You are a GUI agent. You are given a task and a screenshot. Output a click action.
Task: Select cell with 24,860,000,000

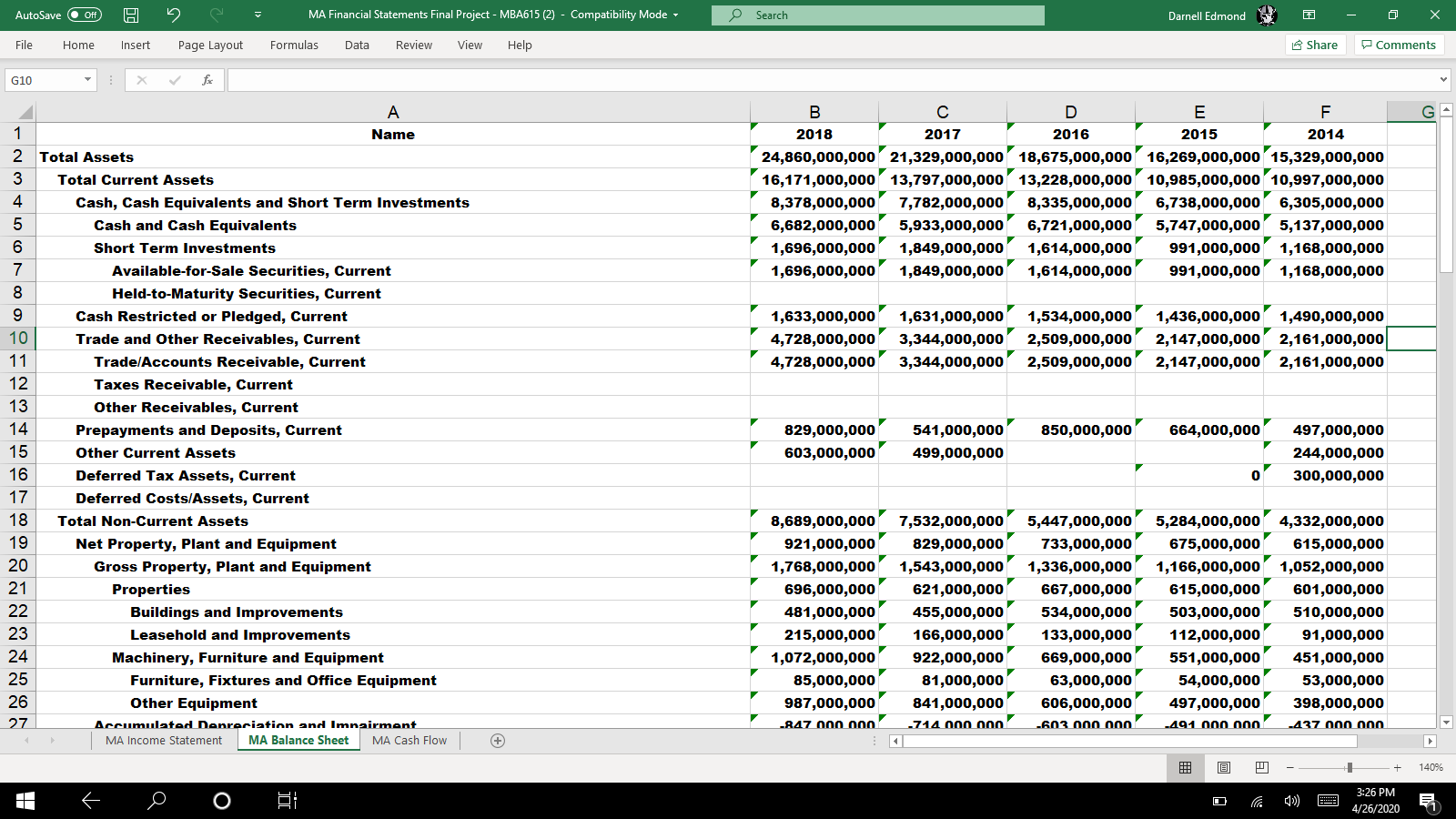click(814, 157)
